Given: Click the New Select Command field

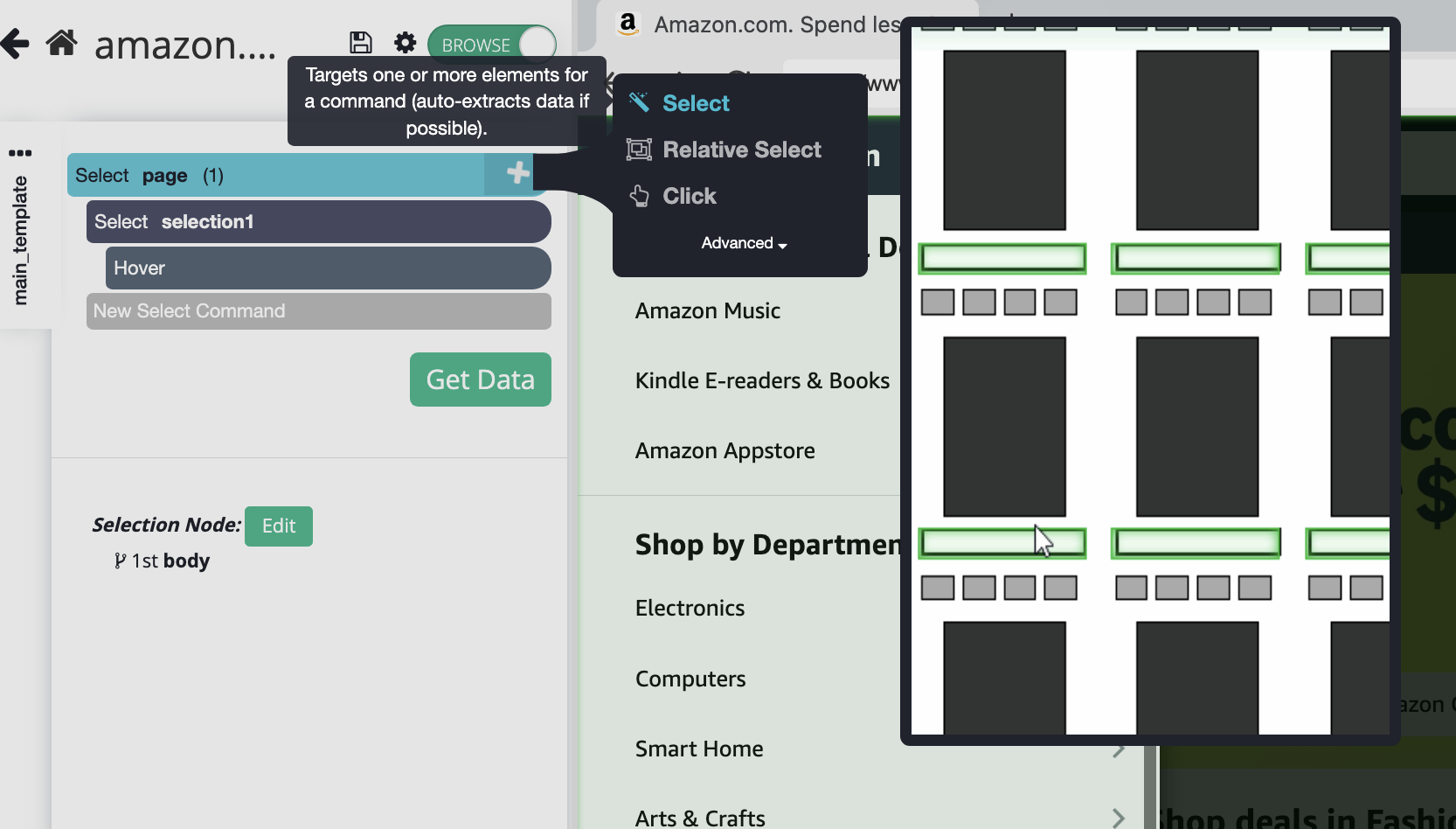Looking at the screenshot, I should pyautogui.click(x=318, y=311).
